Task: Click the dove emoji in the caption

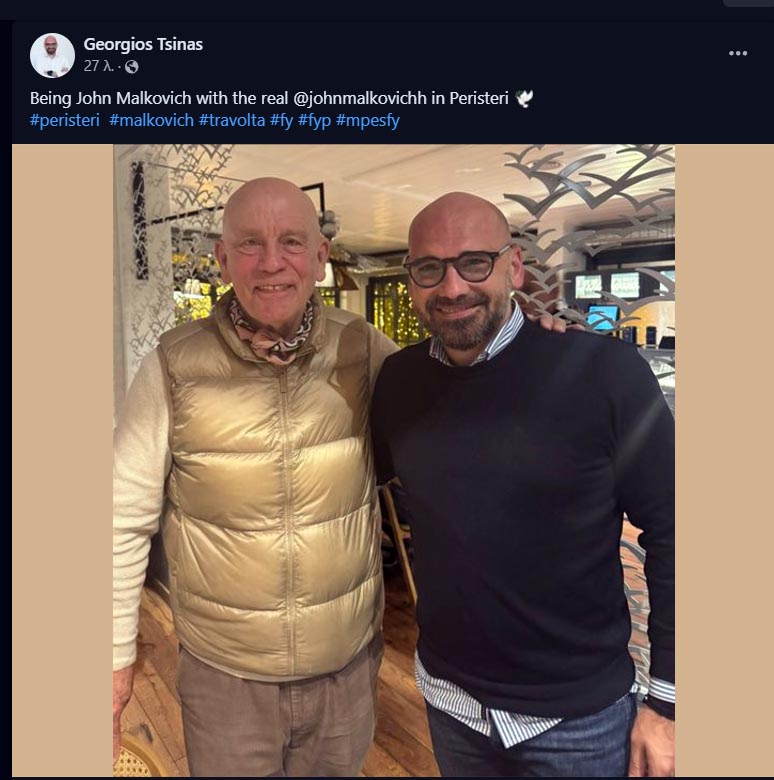Action: pyautogui.click(x=524, y=98)
